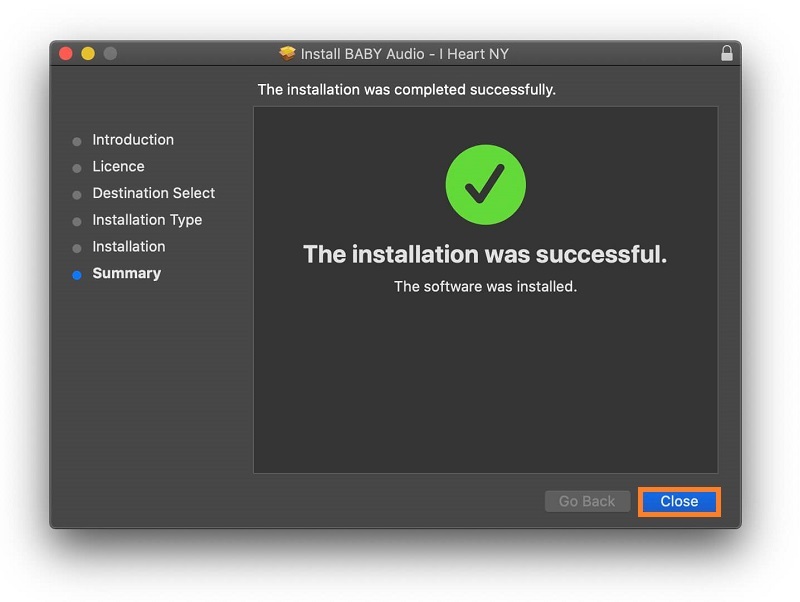Open the Destination Select step
Screen dimensions: 800x602
tap(153, 193)
